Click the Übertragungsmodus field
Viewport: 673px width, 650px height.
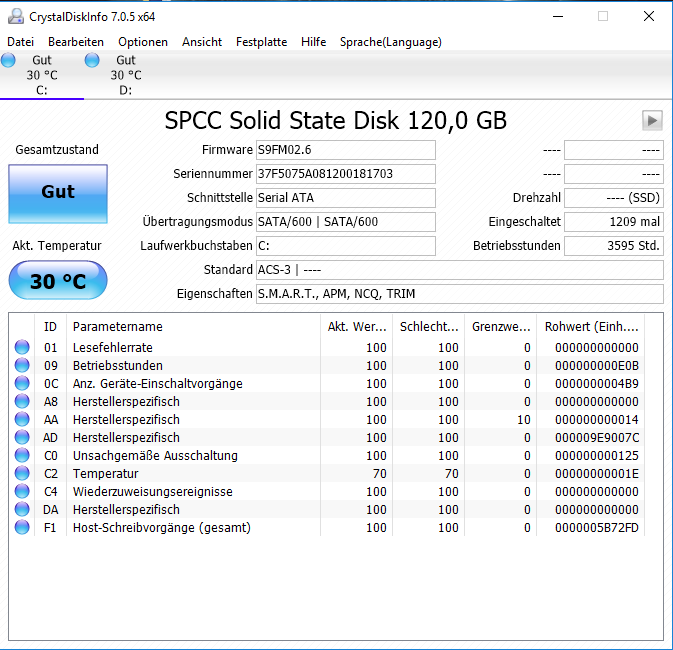pyautogui.click(x=346, y=222)
